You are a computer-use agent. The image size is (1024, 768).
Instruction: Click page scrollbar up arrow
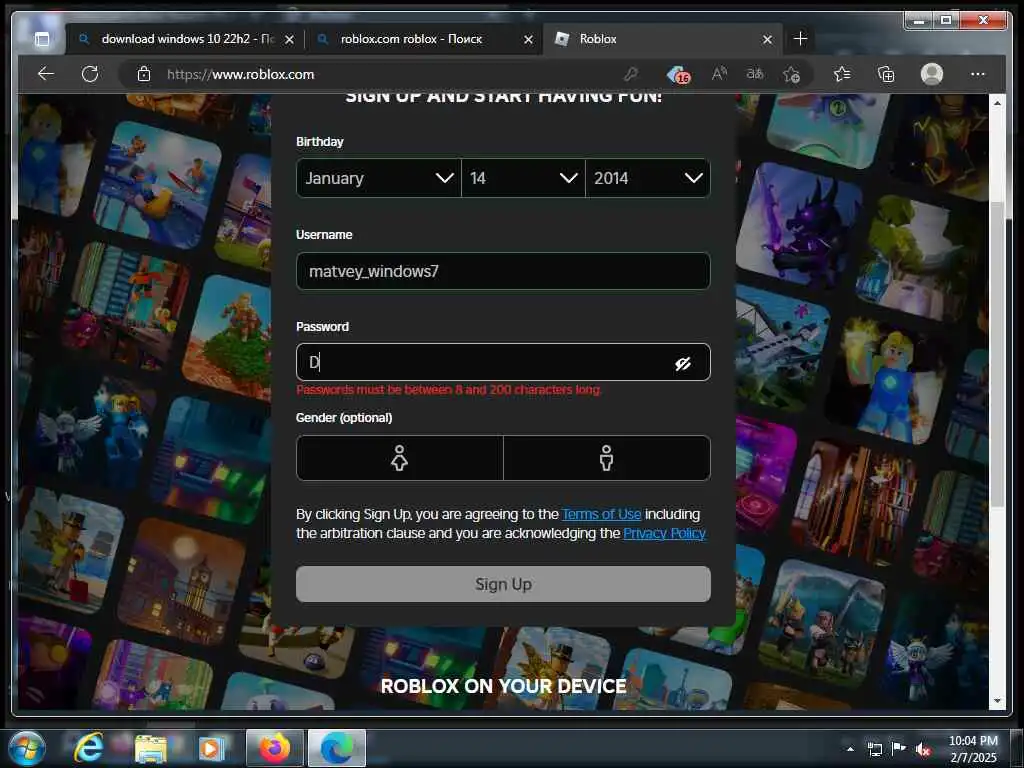(x=997, y=103)
